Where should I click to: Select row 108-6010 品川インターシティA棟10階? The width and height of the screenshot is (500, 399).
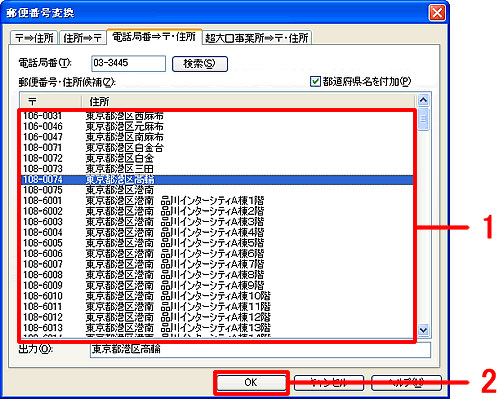pos(217,296)
